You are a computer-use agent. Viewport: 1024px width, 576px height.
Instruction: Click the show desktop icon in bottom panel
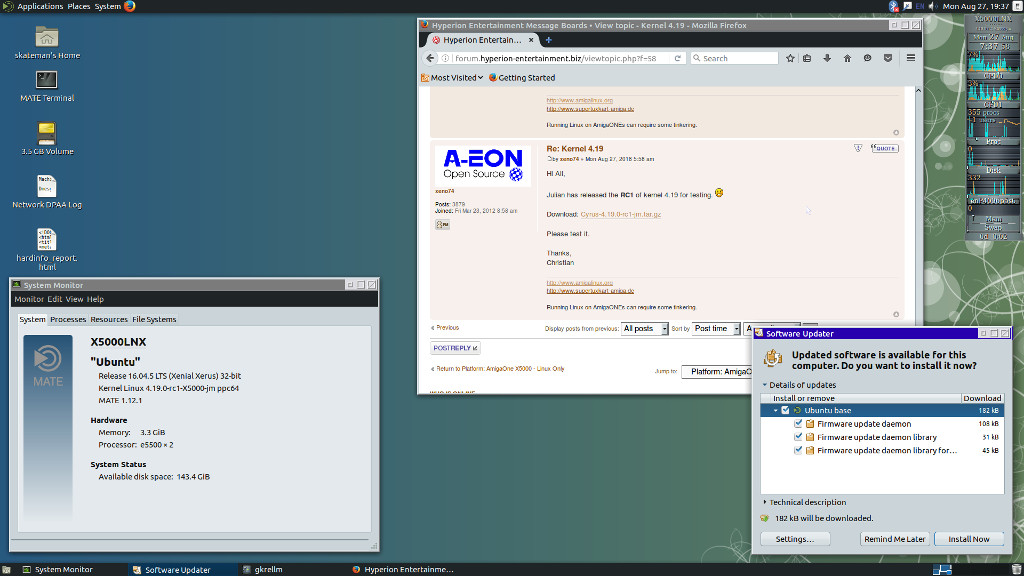click(7, 569)
